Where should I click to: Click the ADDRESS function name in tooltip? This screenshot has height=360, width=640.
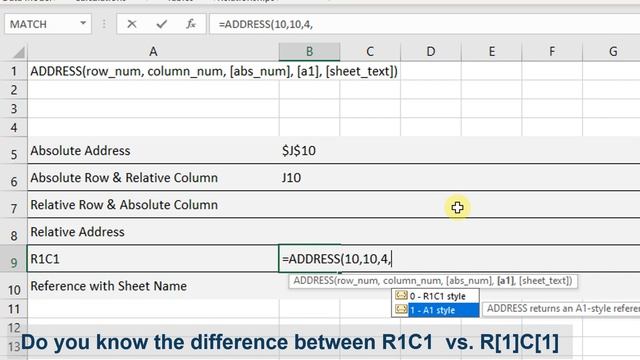click(x=313, y=281)
